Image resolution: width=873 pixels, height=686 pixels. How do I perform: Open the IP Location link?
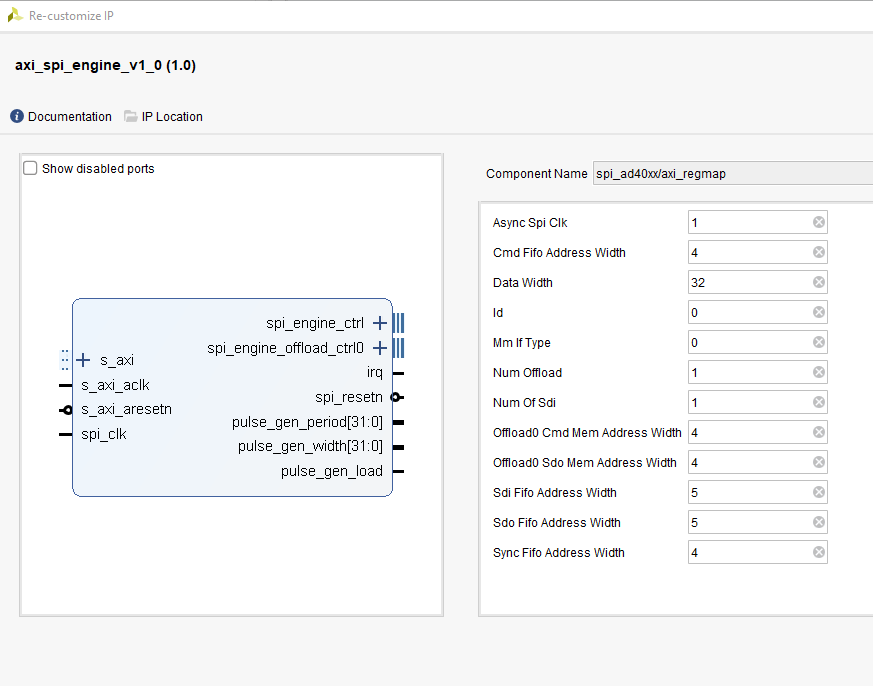pos(171,117)
